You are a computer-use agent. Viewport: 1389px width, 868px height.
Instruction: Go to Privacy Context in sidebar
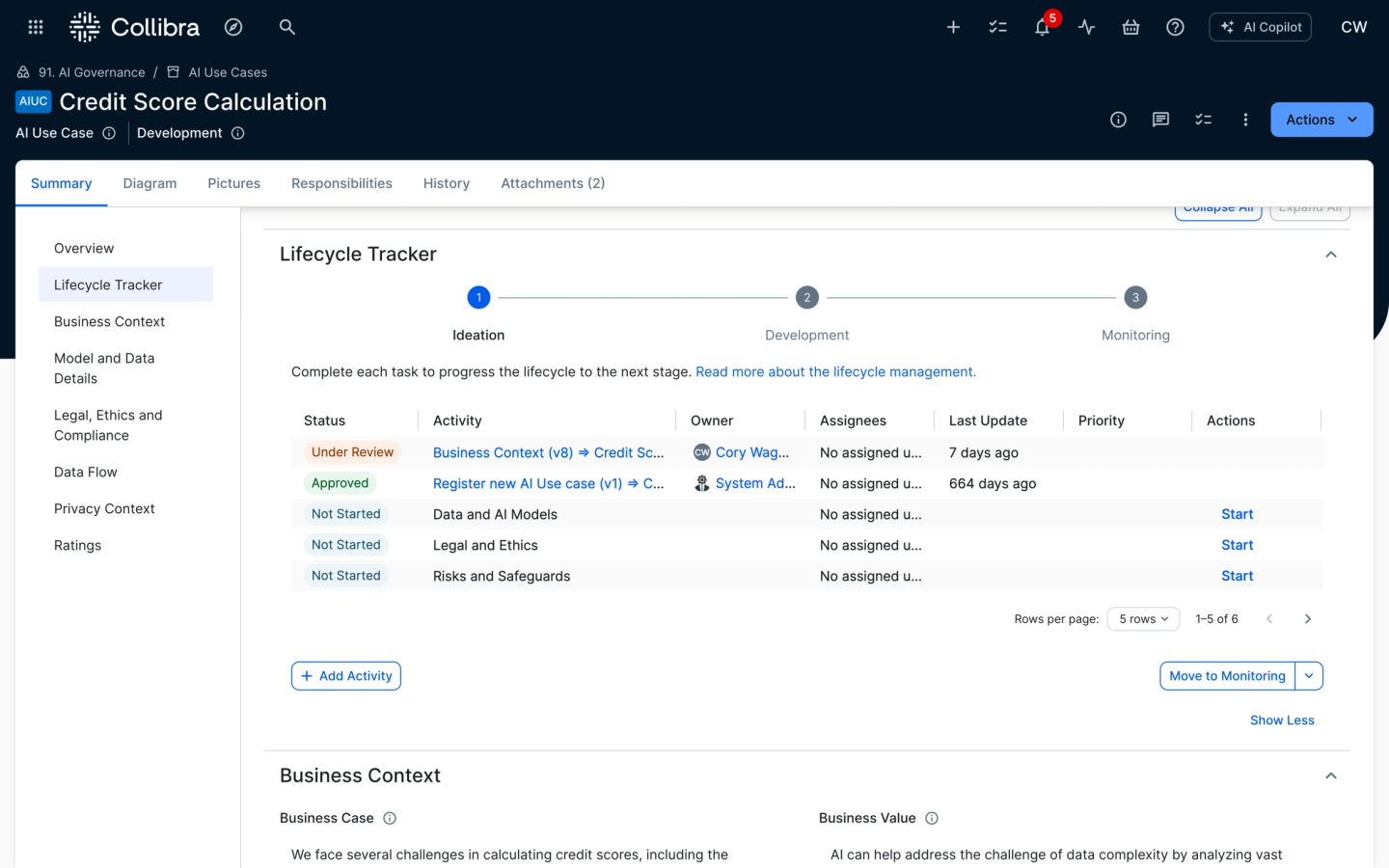(x=104, y=508)
